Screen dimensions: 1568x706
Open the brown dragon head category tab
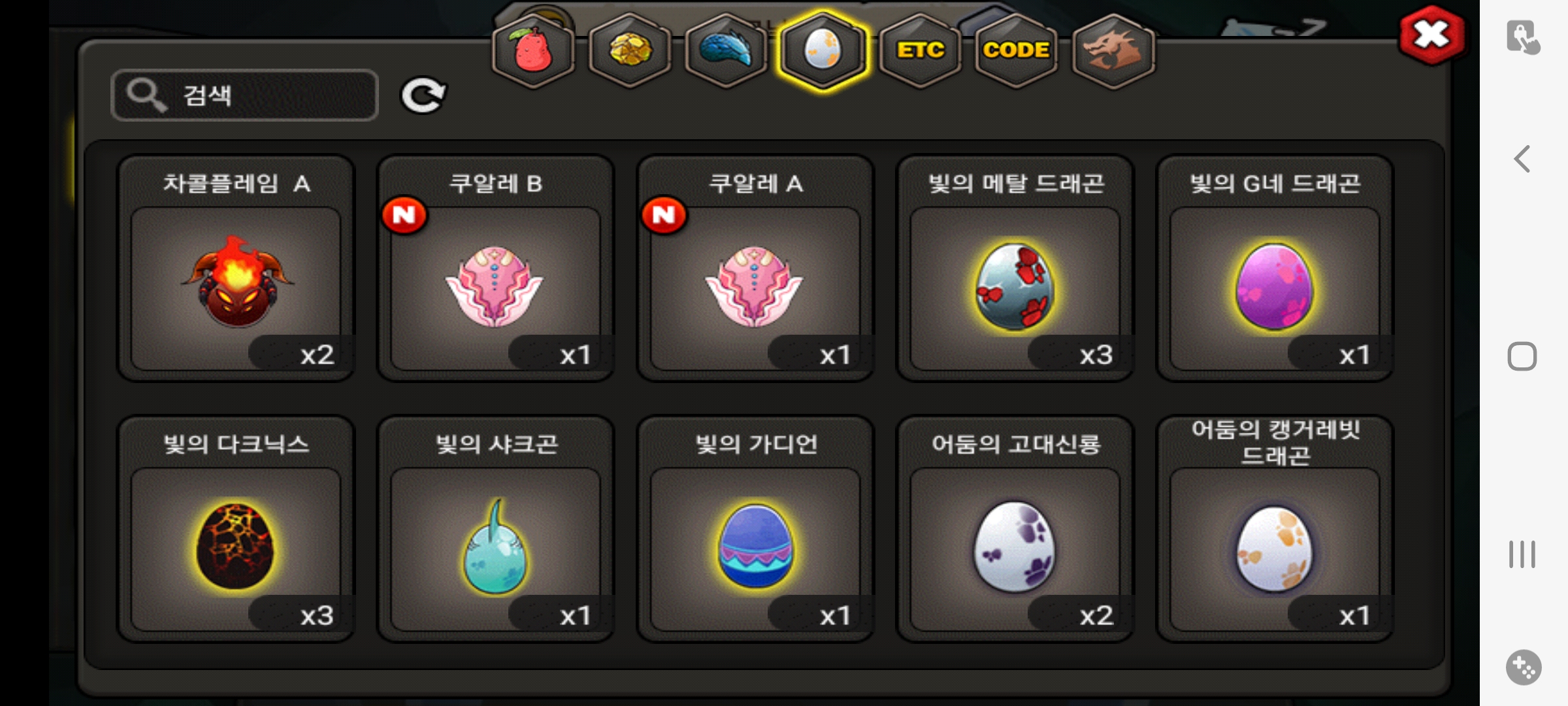(1113, 51)
